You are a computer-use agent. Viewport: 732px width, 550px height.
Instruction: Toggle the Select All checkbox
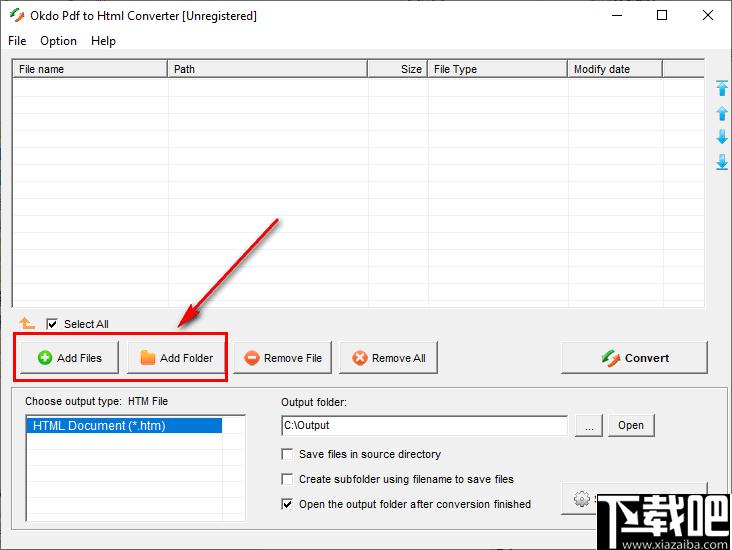click(52, 324)
